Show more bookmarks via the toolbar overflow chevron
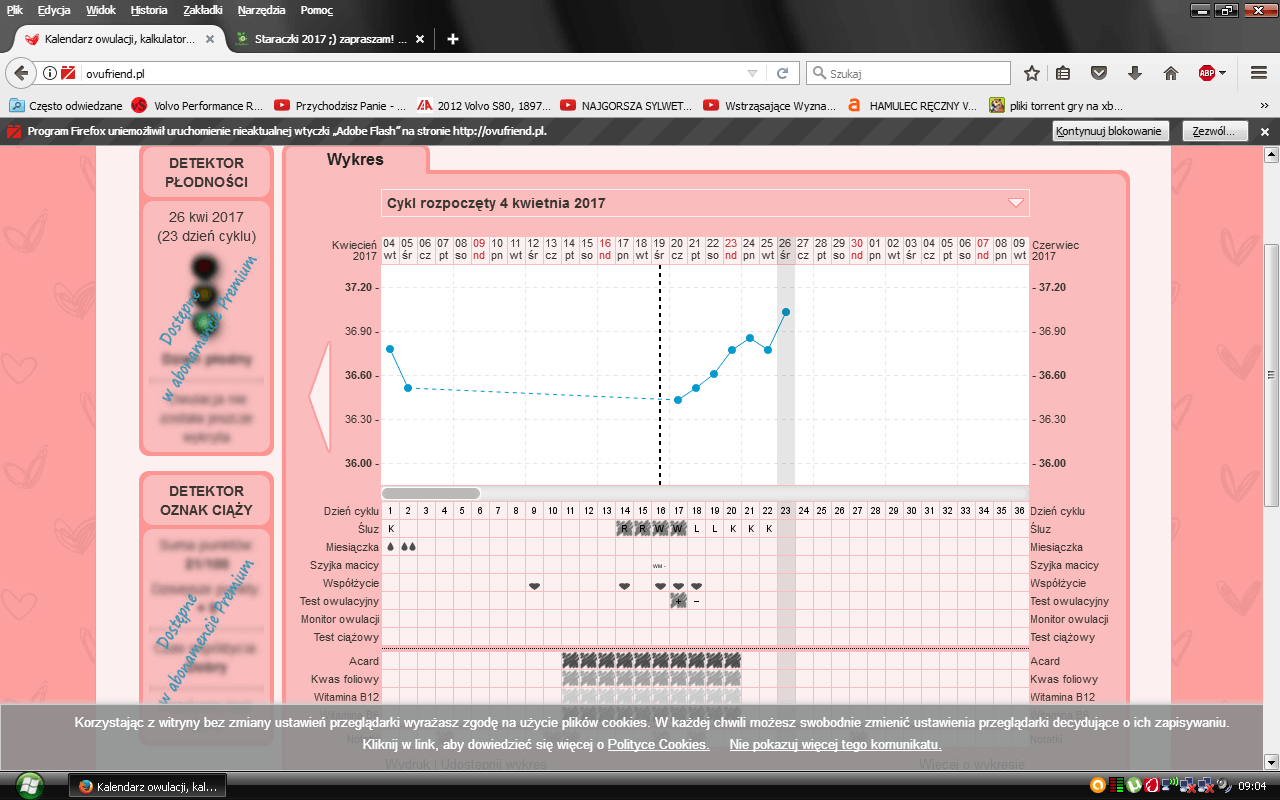 click(x=1265, y=105)
